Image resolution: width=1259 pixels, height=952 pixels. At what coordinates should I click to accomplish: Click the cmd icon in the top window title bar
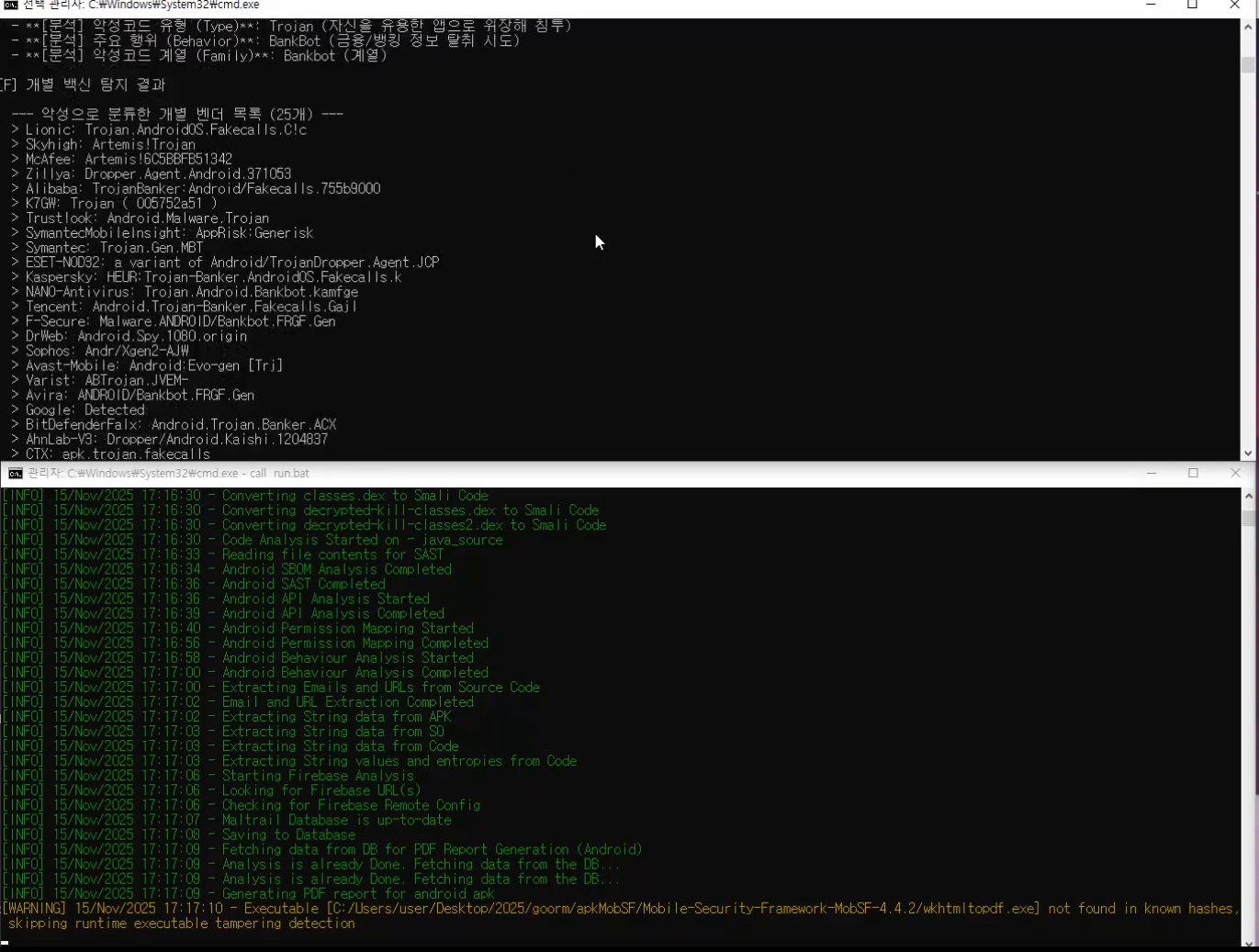click(11, 6)
